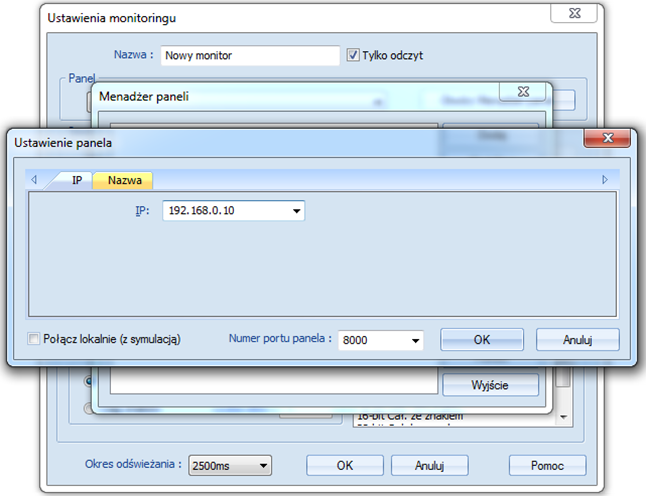Image resolution: width=646 pixels, height=496 pixels.
Task: Expand the IP address dropdown
Action: tap(296, 211)
